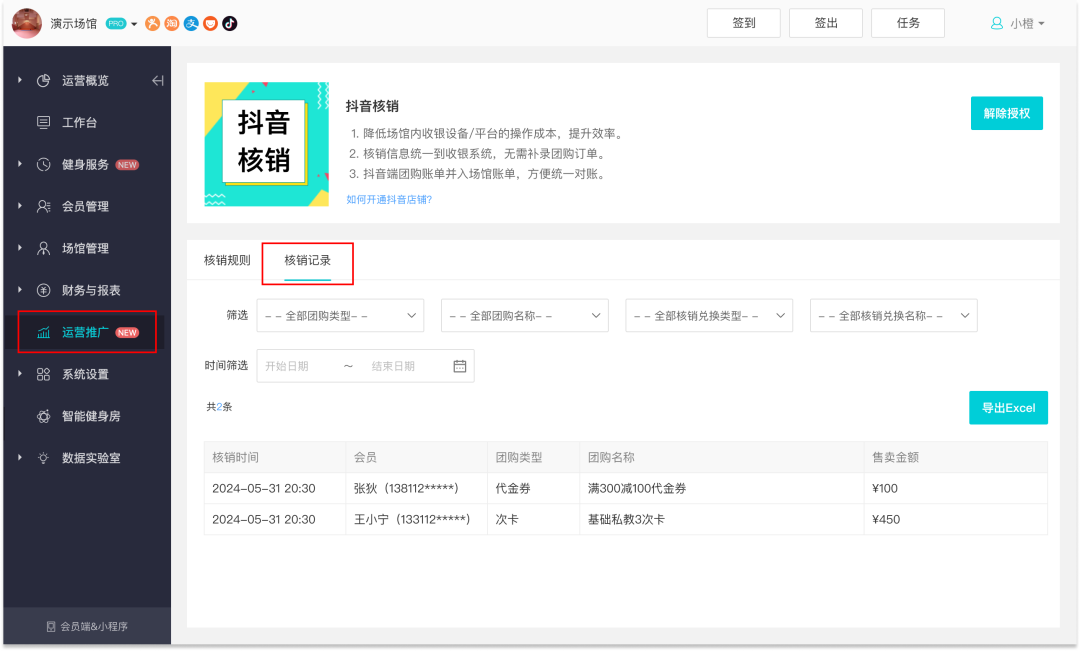This screenshot has width=1080, height=651.
Task: Click the 导出Excel button
Action: (x=1008, y=408)
